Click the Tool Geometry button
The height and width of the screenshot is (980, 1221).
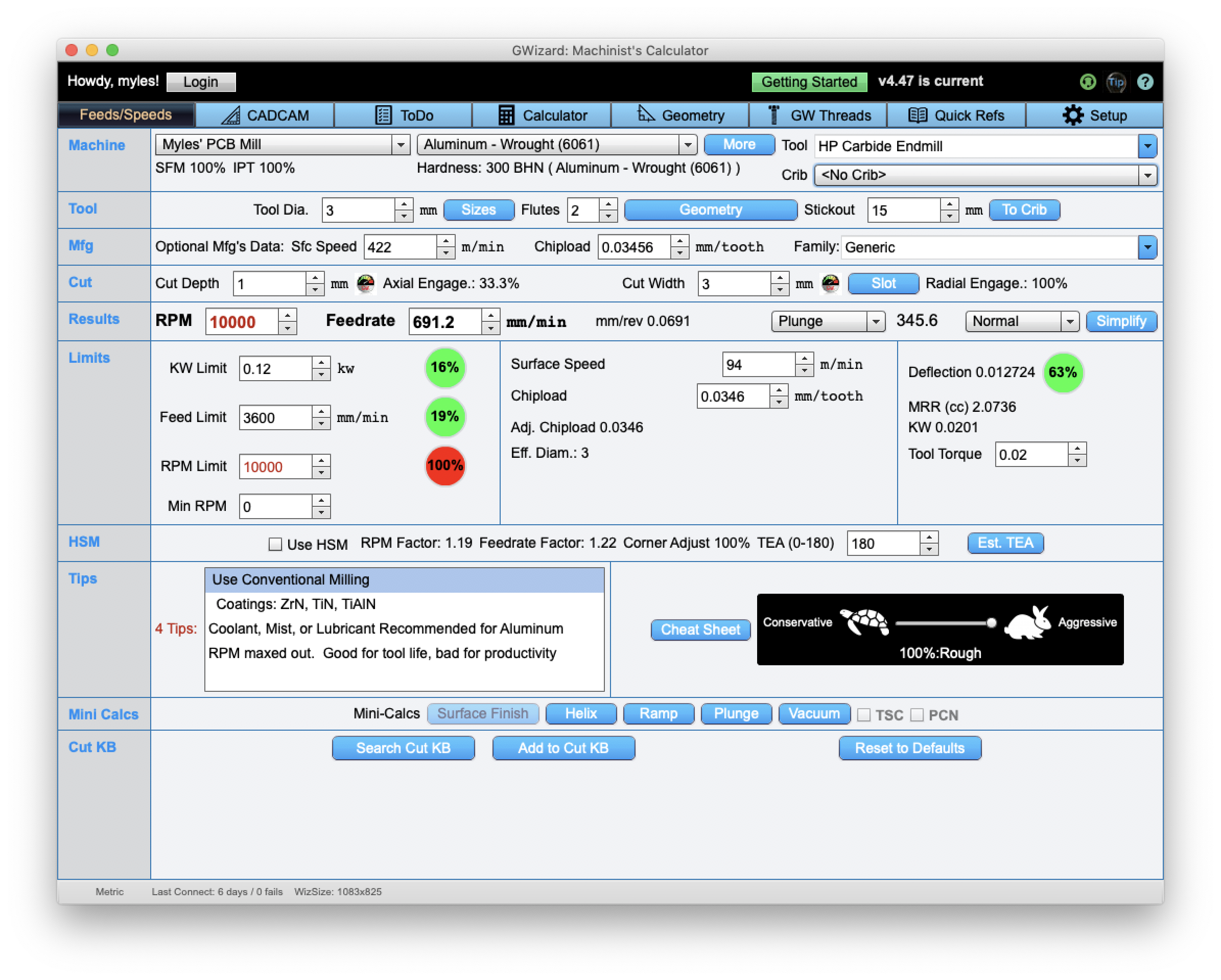[x=711, y=209]
